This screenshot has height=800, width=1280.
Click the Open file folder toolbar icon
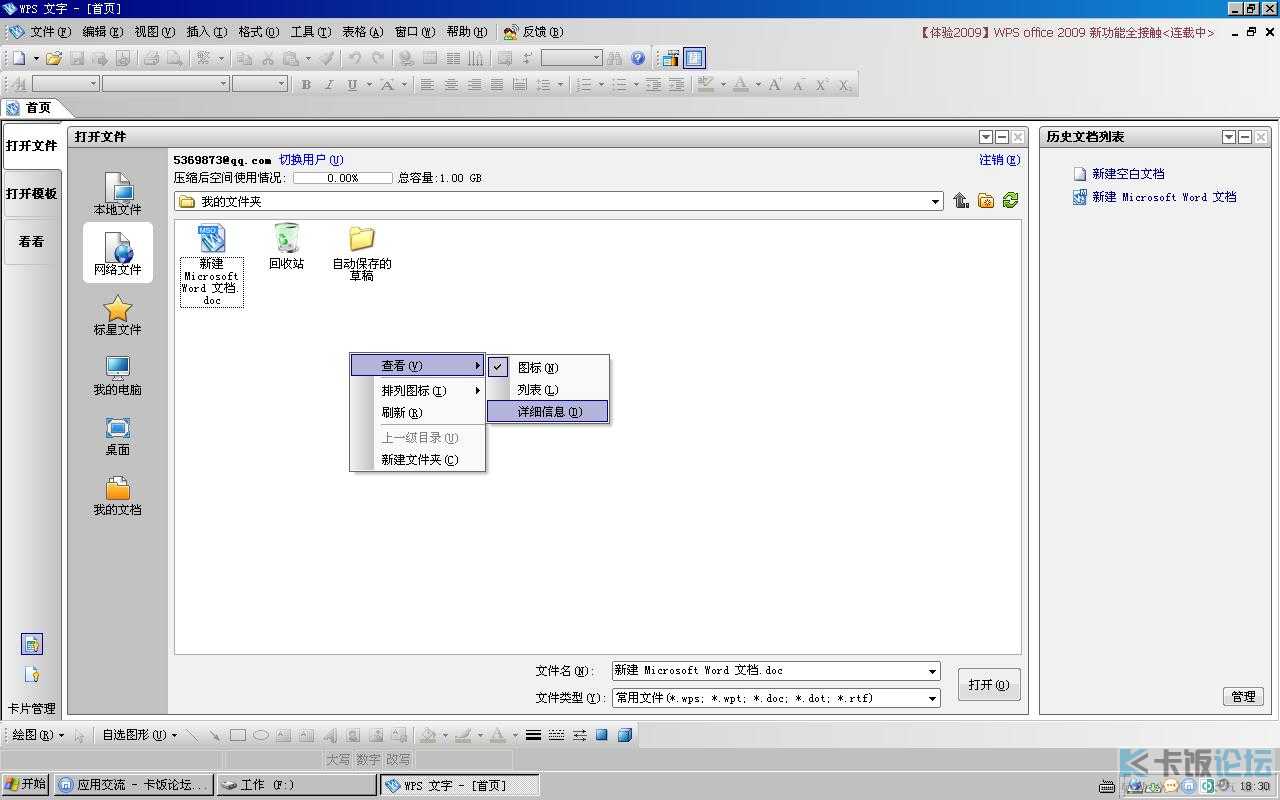pos(54,59)
